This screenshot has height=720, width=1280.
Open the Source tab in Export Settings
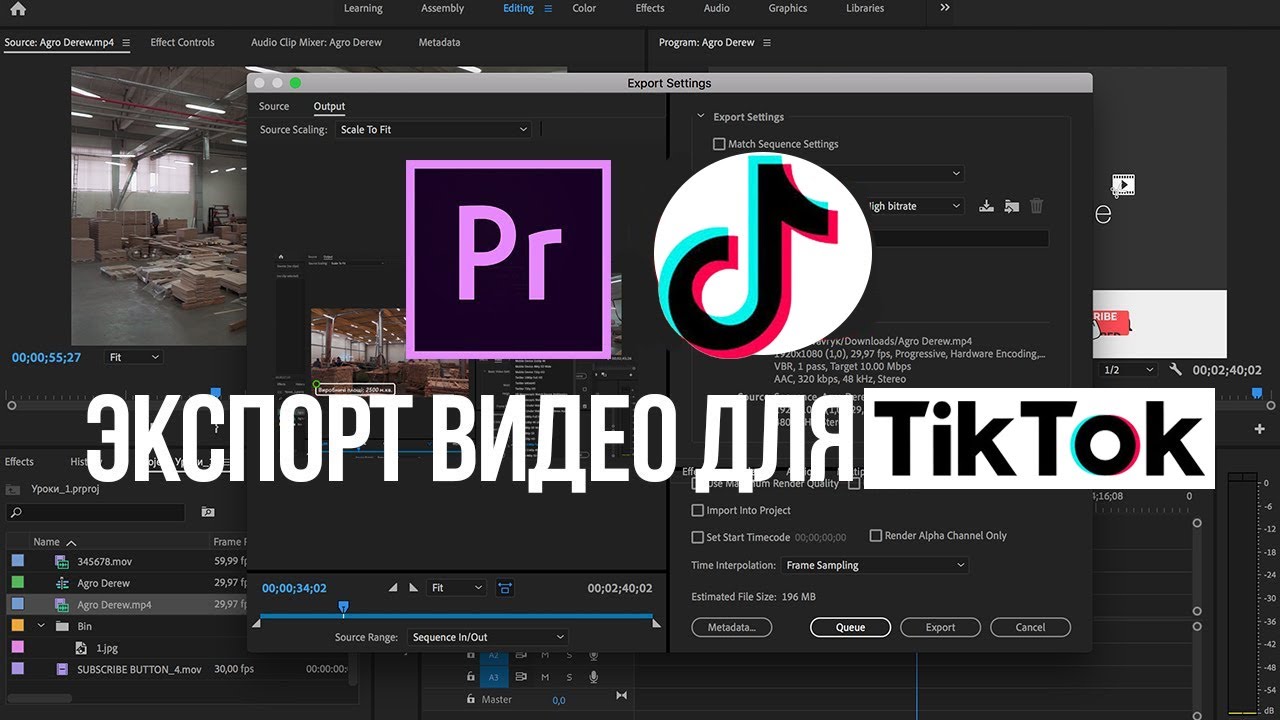pyautogui.click(x=274, y=106)
